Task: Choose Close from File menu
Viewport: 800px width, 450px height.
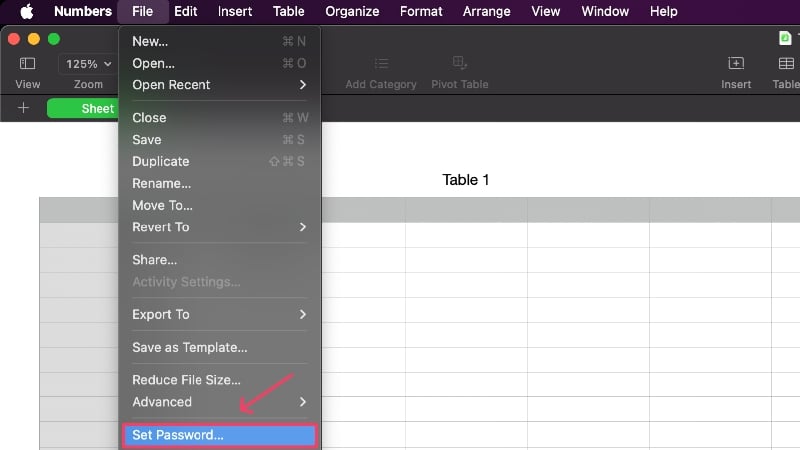Action: (x=219, y=118)
